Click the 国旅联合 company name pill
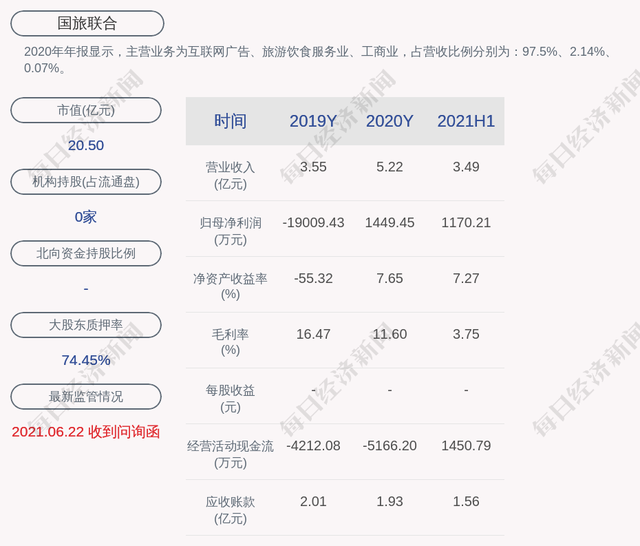640x546 pixels. tap(87, 23)
